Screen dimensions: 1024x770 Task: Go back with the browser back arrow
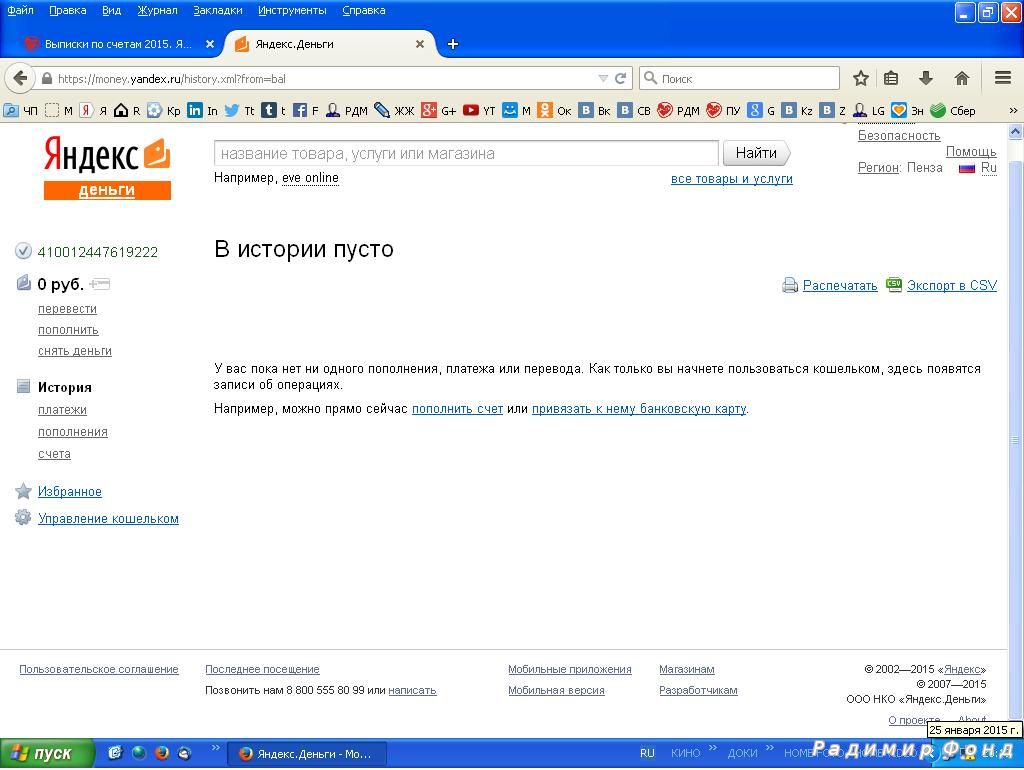[20, 78]
